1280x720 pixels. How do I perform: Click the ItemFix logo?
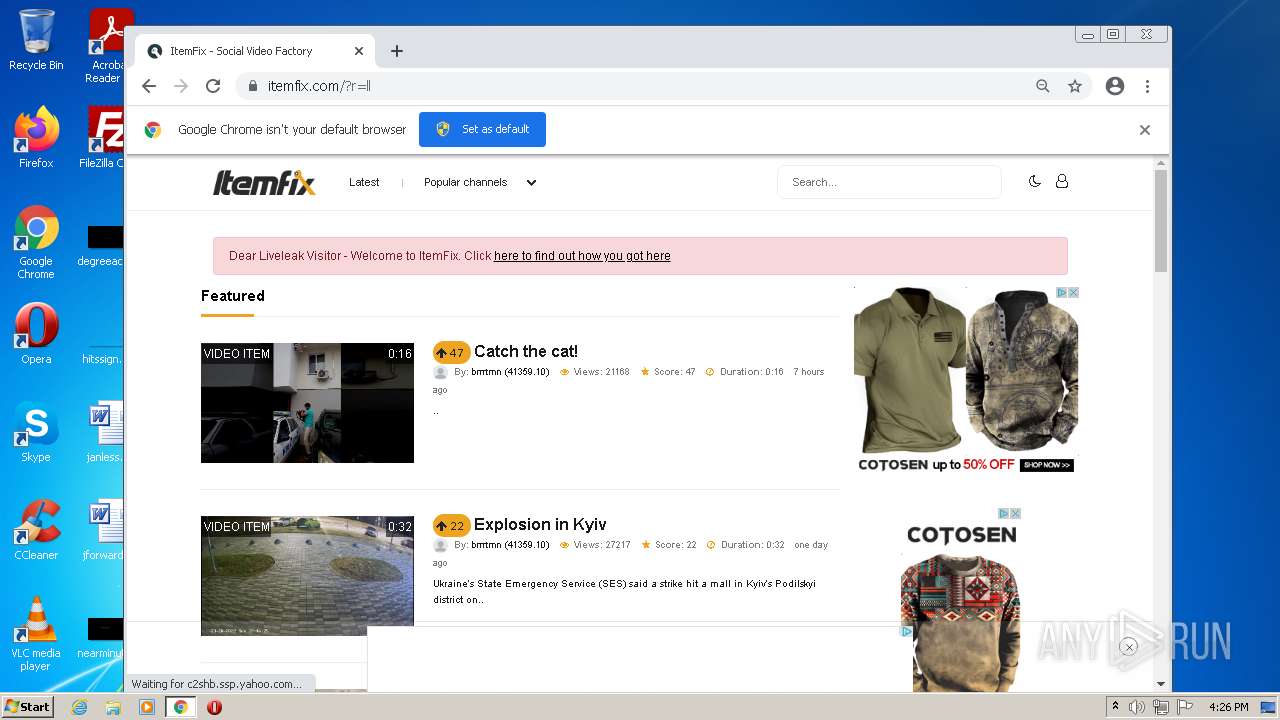pyautogui.click(x=264, y=183)
